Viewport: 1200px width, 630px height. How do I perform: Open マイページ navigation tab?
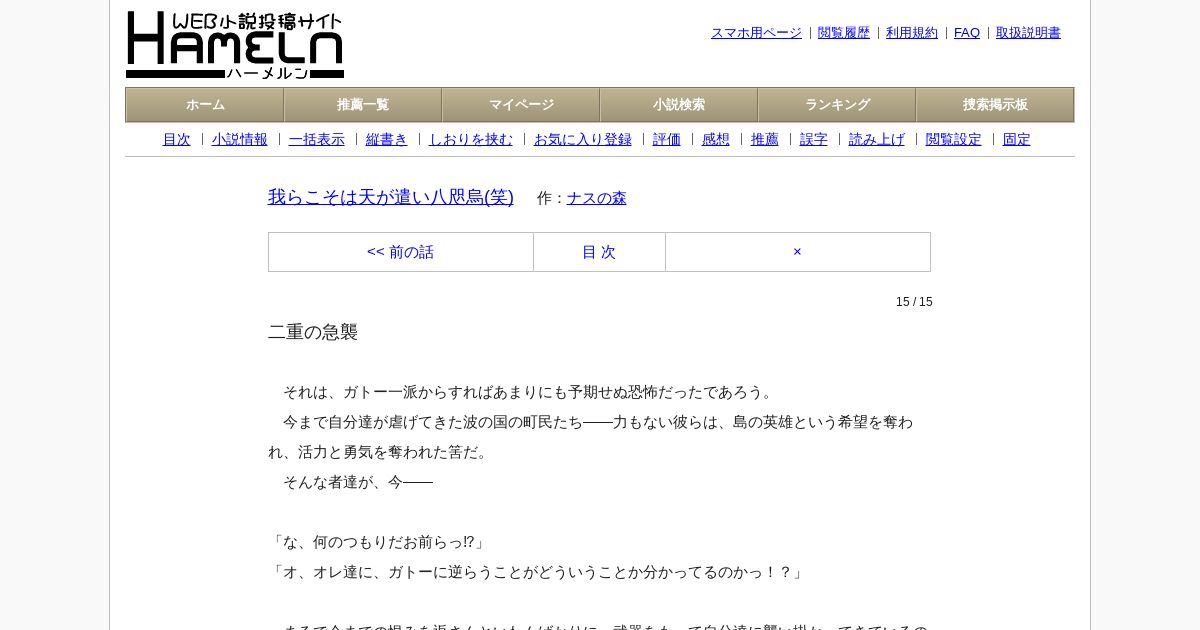pos(521,105)
